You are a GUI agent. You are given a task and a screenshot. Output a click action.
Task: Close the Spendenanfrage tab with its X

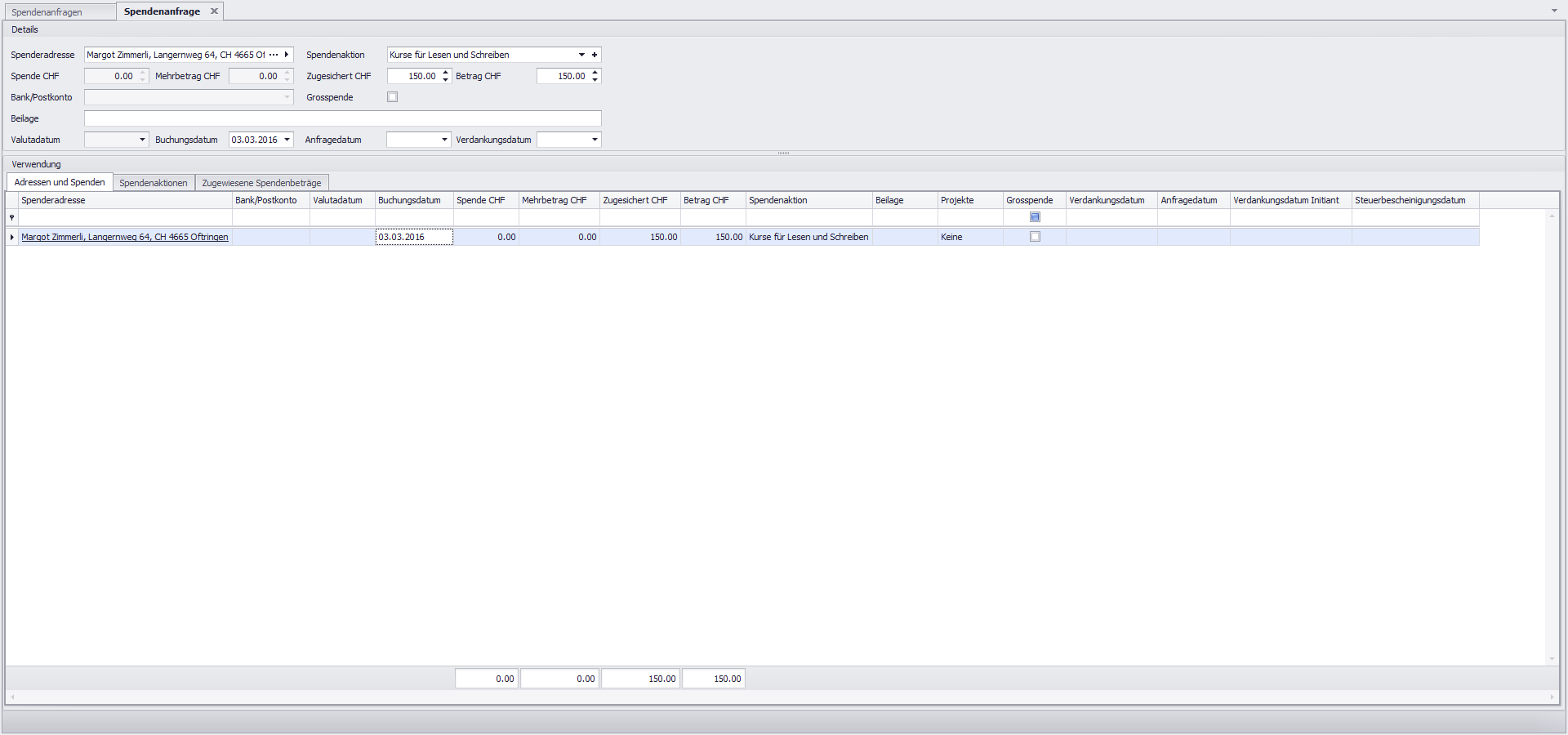214,11
